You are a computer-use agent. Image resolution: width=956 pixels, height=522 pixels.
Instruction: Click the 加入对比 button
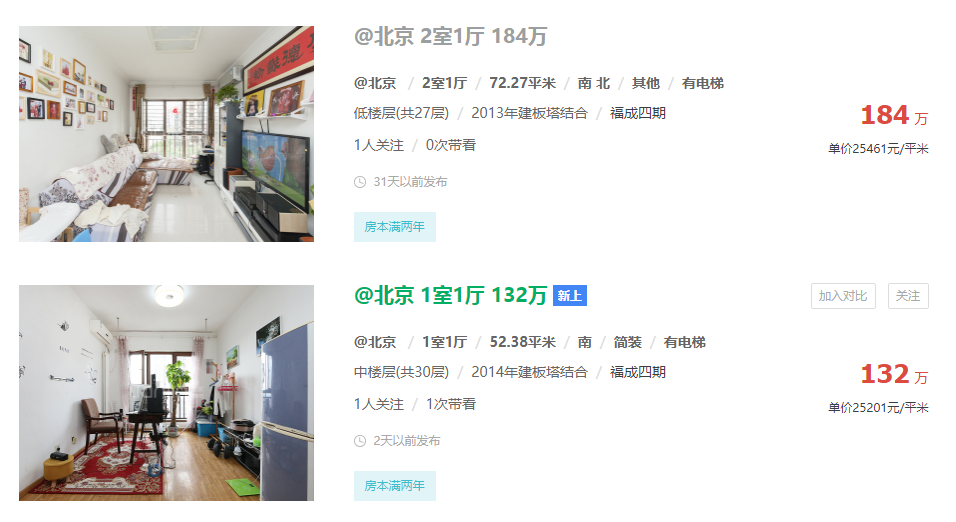(843, 296)
